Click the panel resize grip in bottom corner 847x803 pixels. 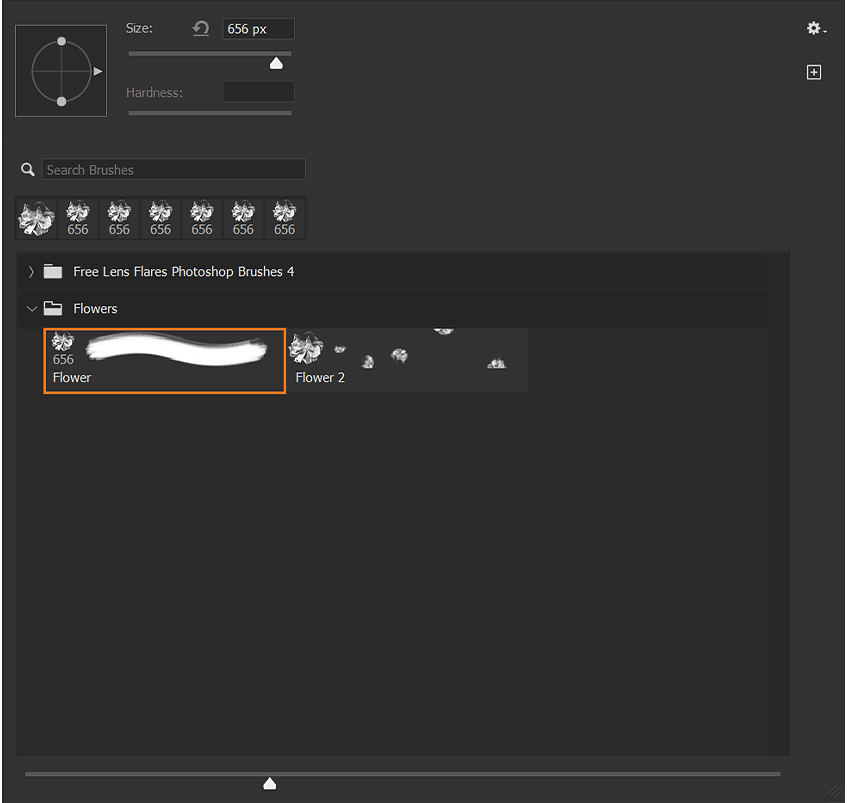coord(835,793)
